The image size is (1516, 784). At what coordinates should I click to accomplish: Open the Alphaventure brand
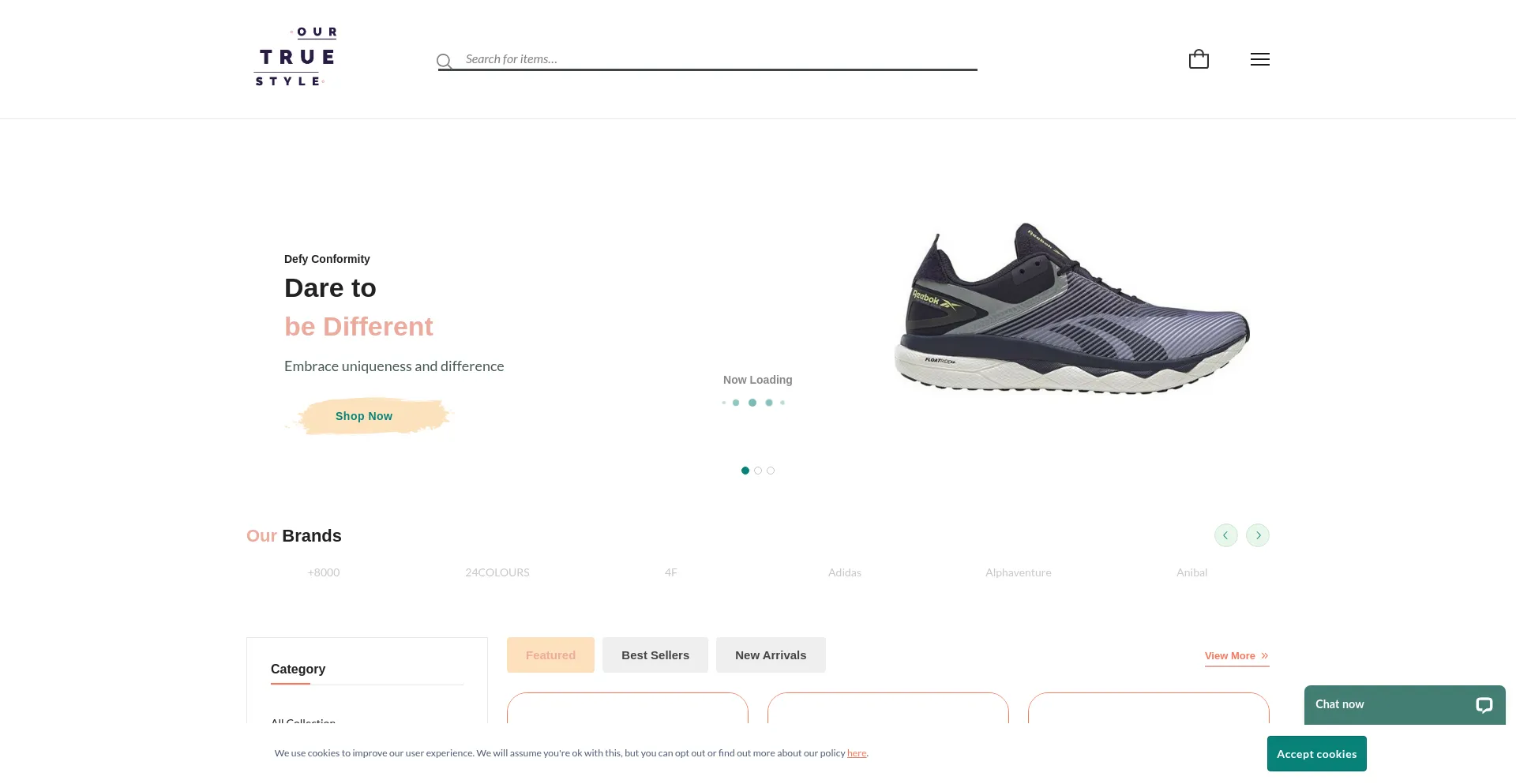click(x=1019, y=572)
